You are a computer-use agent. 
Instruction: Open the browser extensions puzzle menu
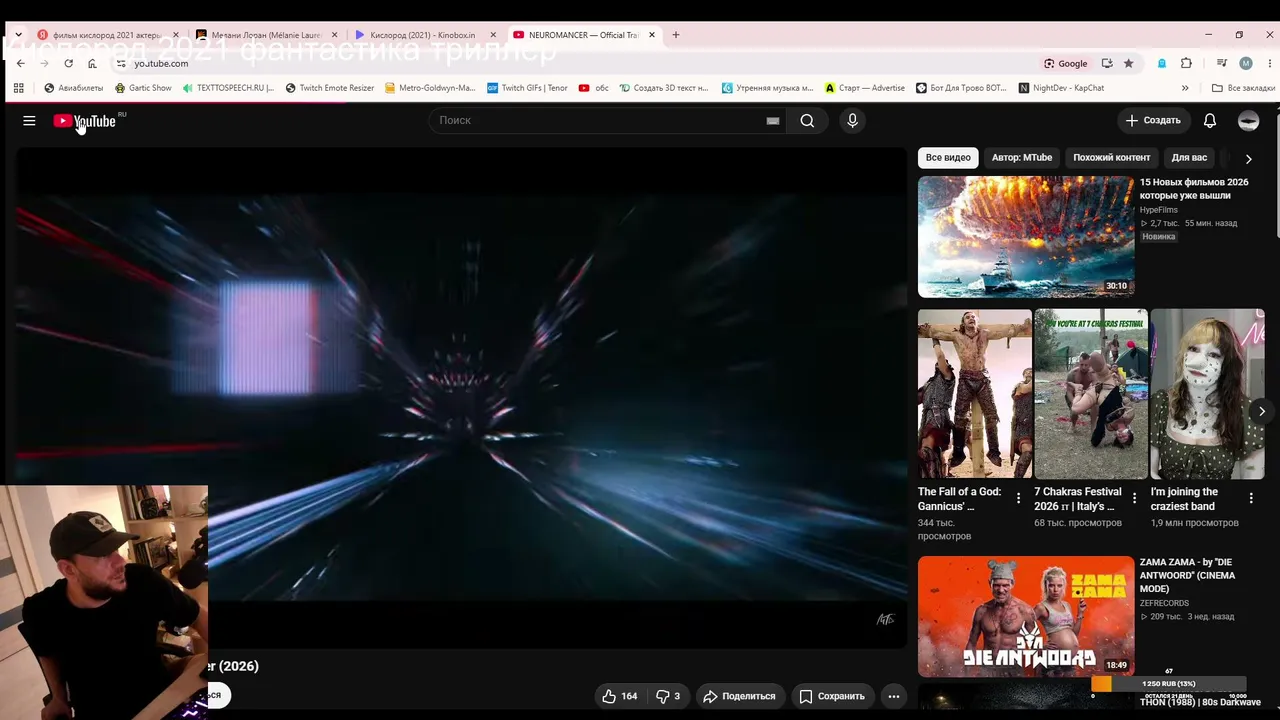point(1186,63)
